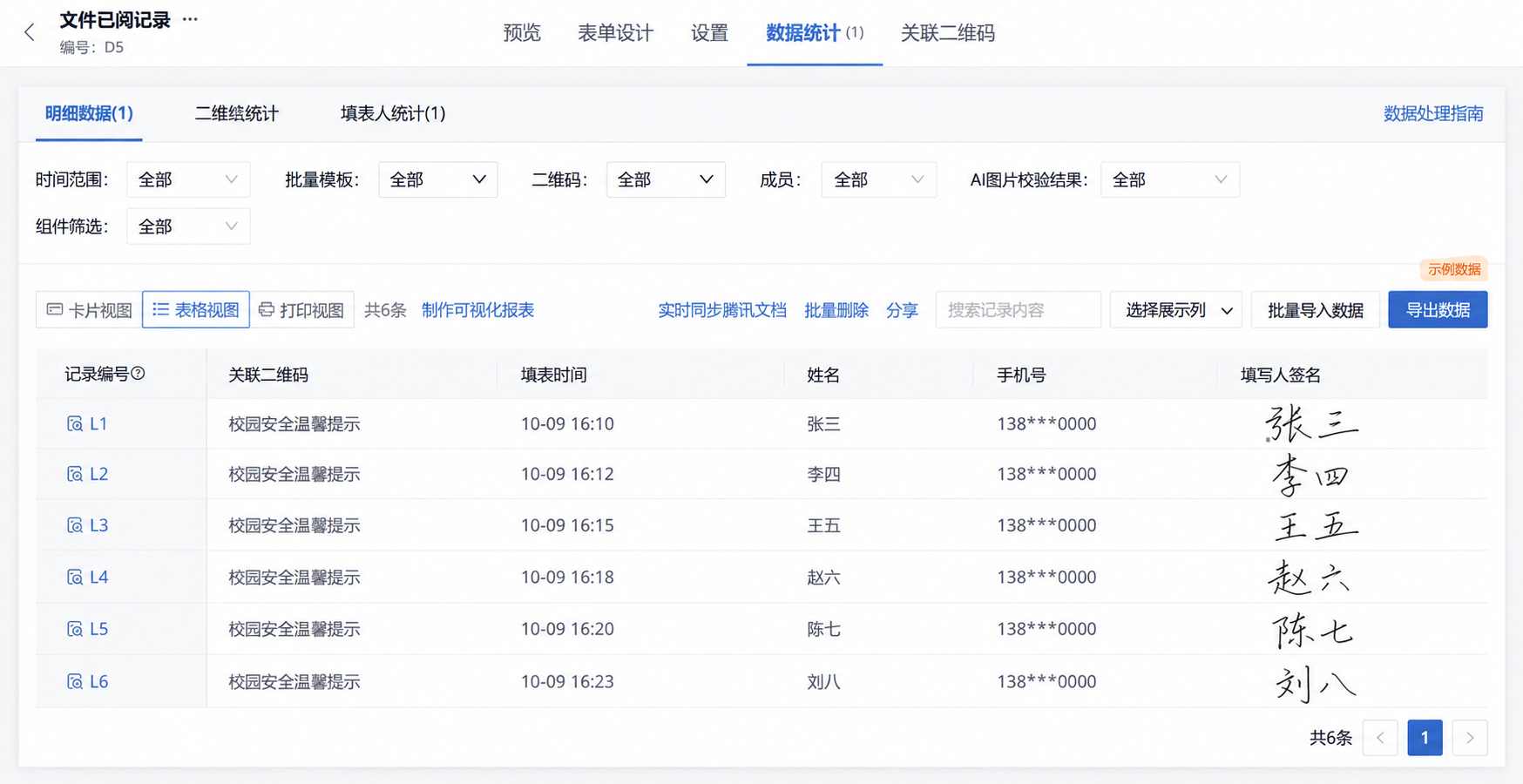Screen dimensions: 1523x784
Task: Open the 预览 tab
Action: coord(522,33)
